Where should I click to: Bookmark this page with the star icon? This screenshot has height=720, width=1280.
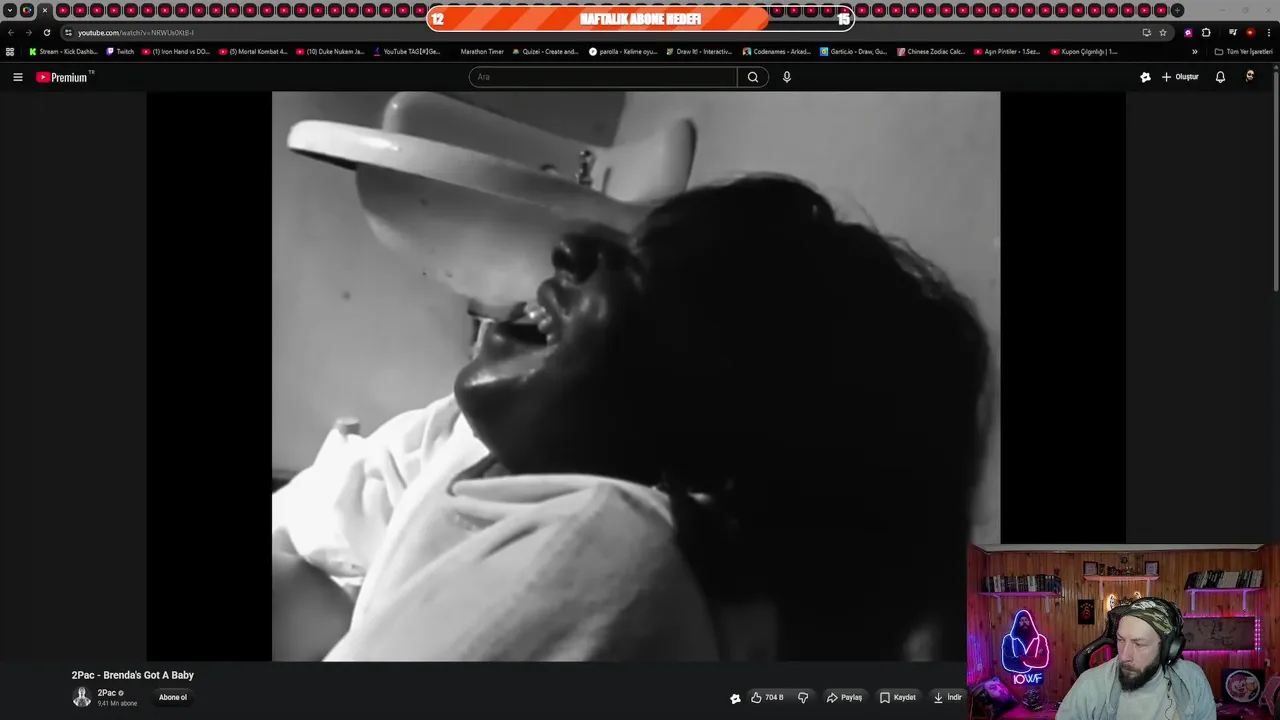1163,33
